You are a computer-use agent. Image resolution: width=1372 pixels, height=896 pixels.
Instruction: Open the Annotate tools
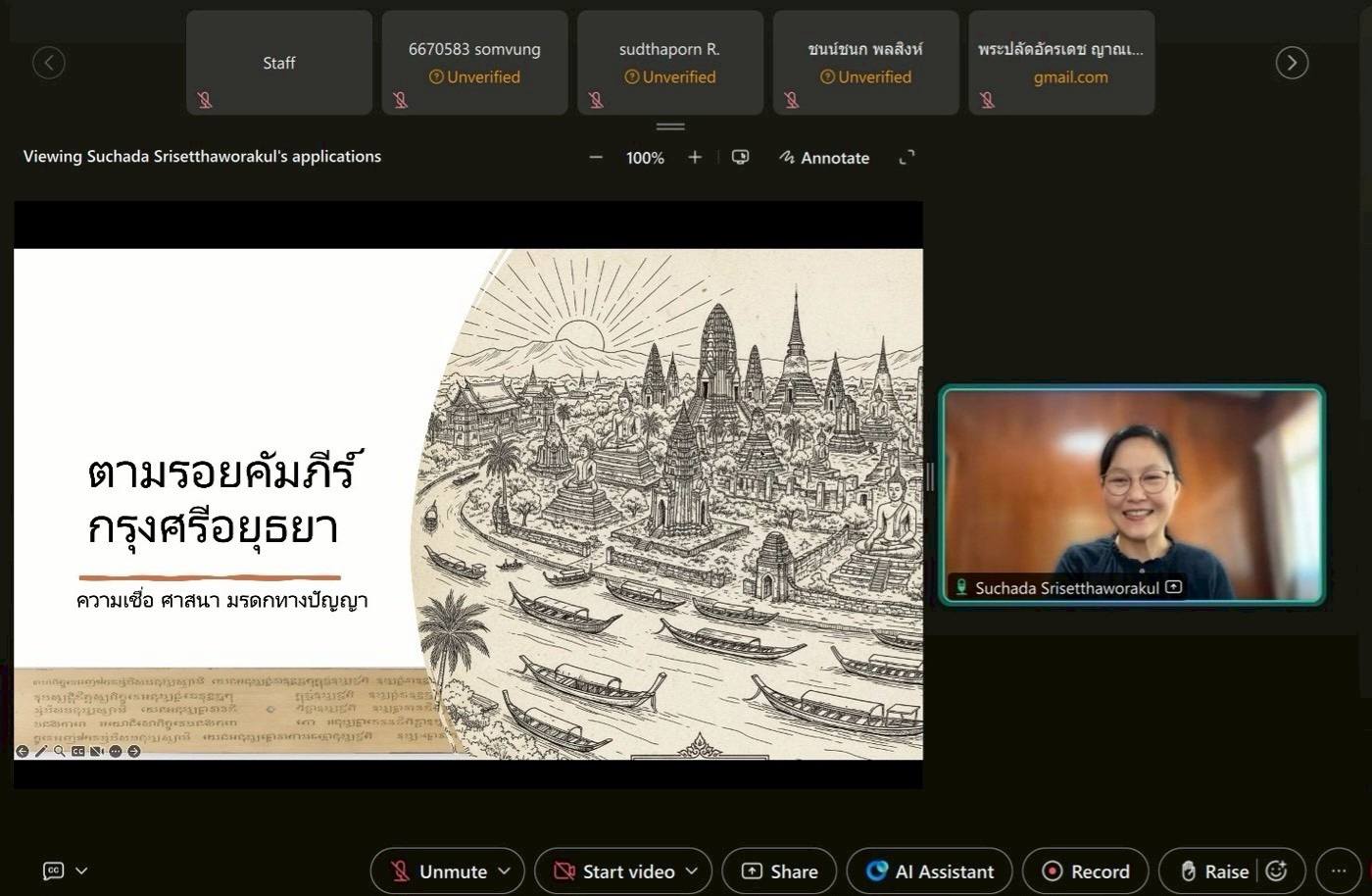[824, 158]
